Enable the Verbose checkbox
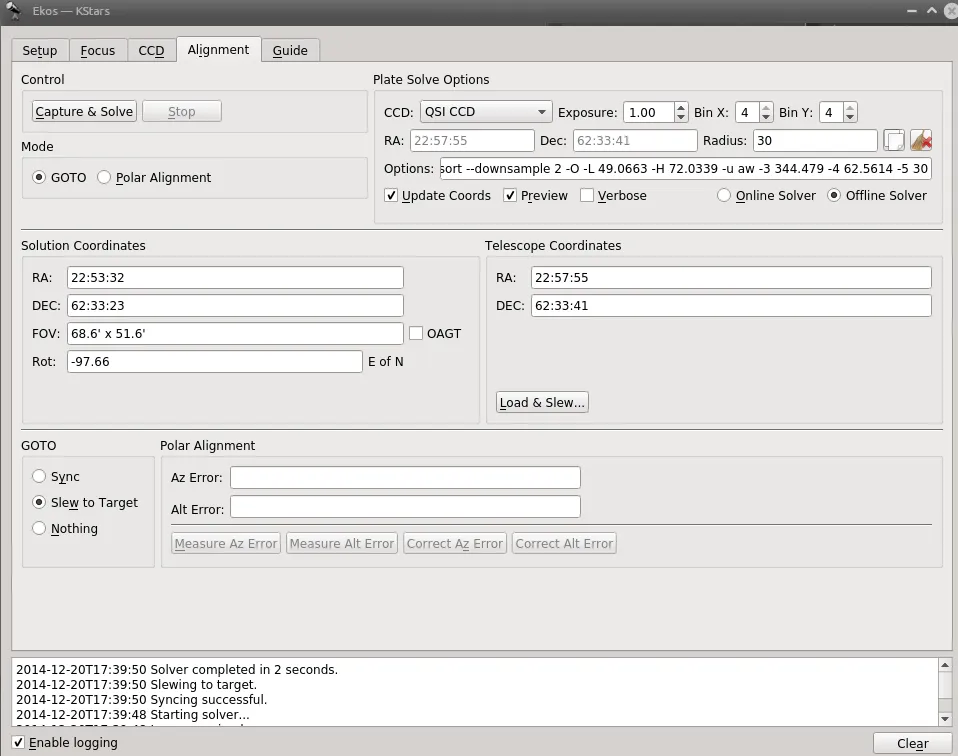This screenshot has height=756, width=958. (587, 196)
